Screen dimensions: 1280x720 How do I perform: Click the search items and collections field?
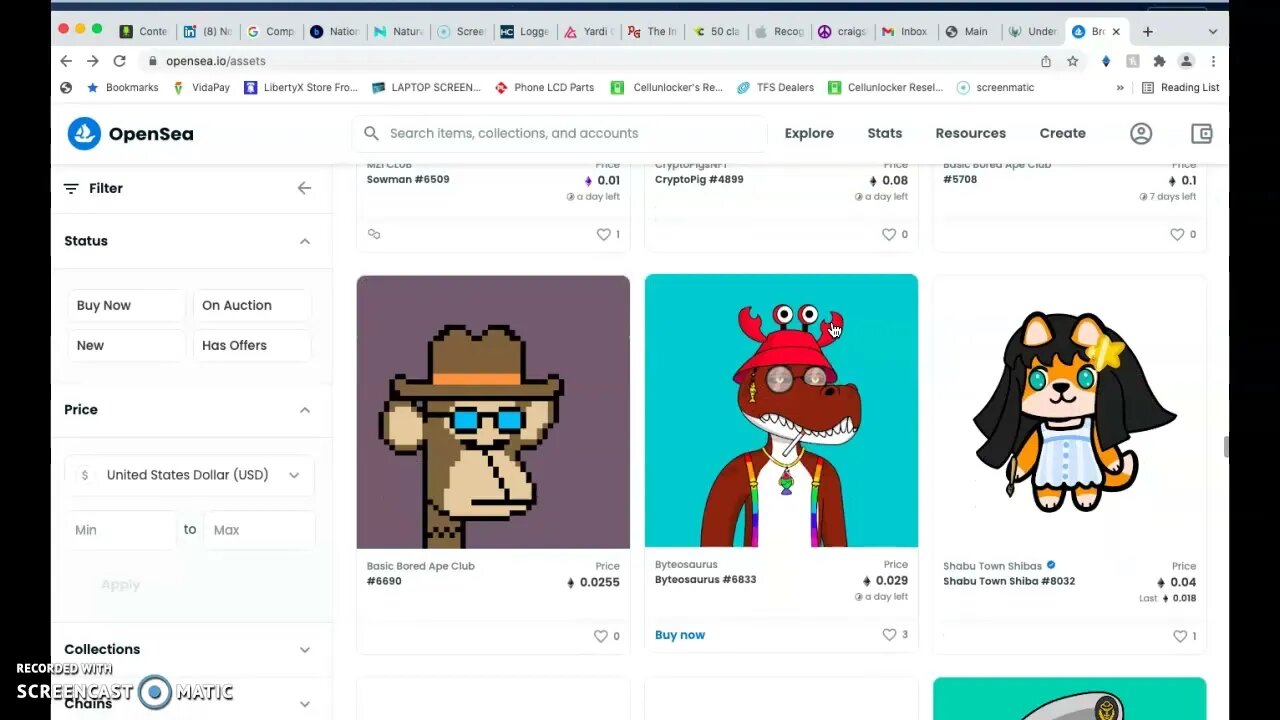(x=560, y=133)
